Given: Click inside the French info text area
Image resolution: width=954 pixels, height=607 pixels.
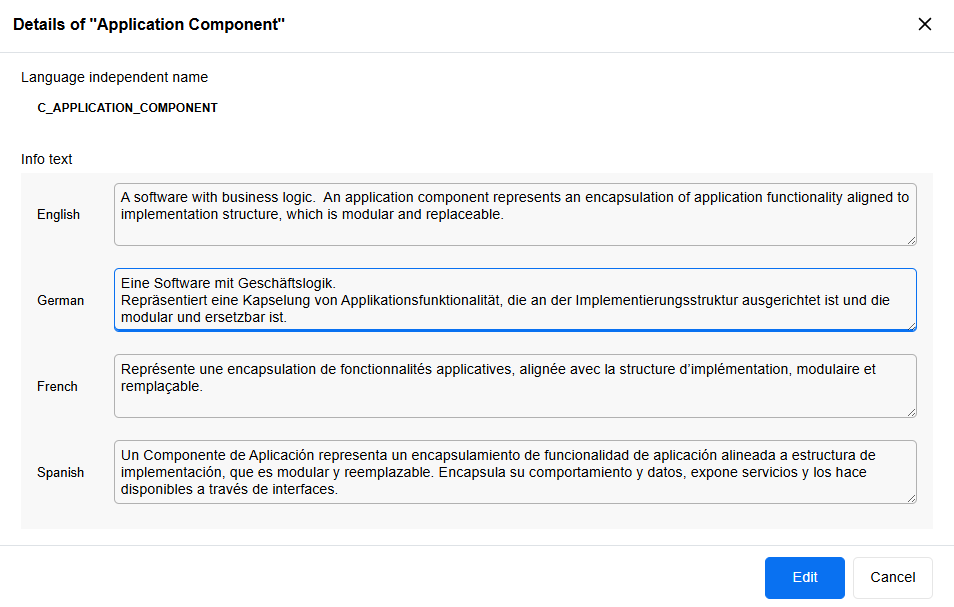Looking at the screenshot, I should (x=515, y=386).
